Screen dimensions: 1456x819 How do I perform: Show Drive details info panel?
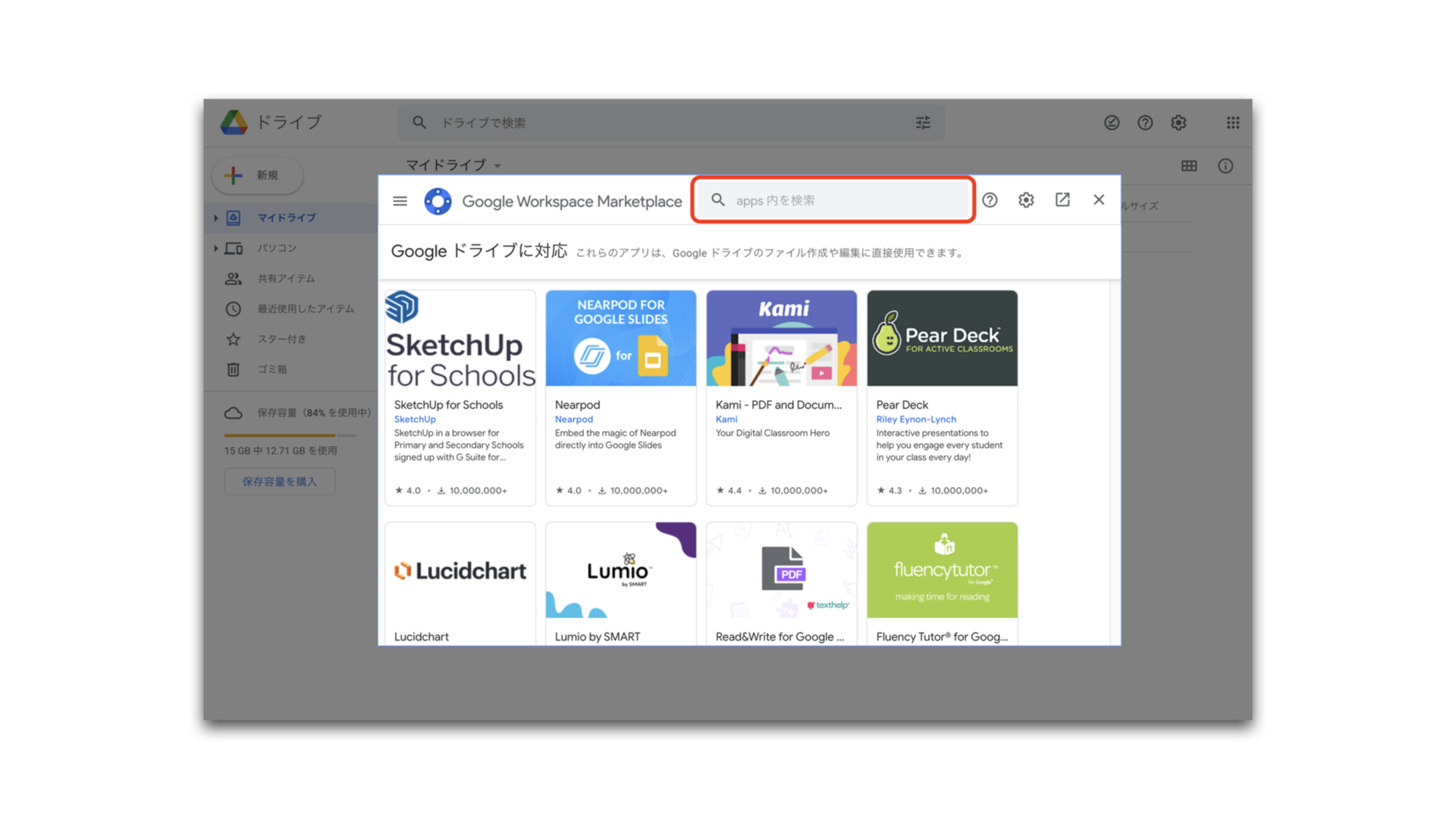[x=1225, y=165]
